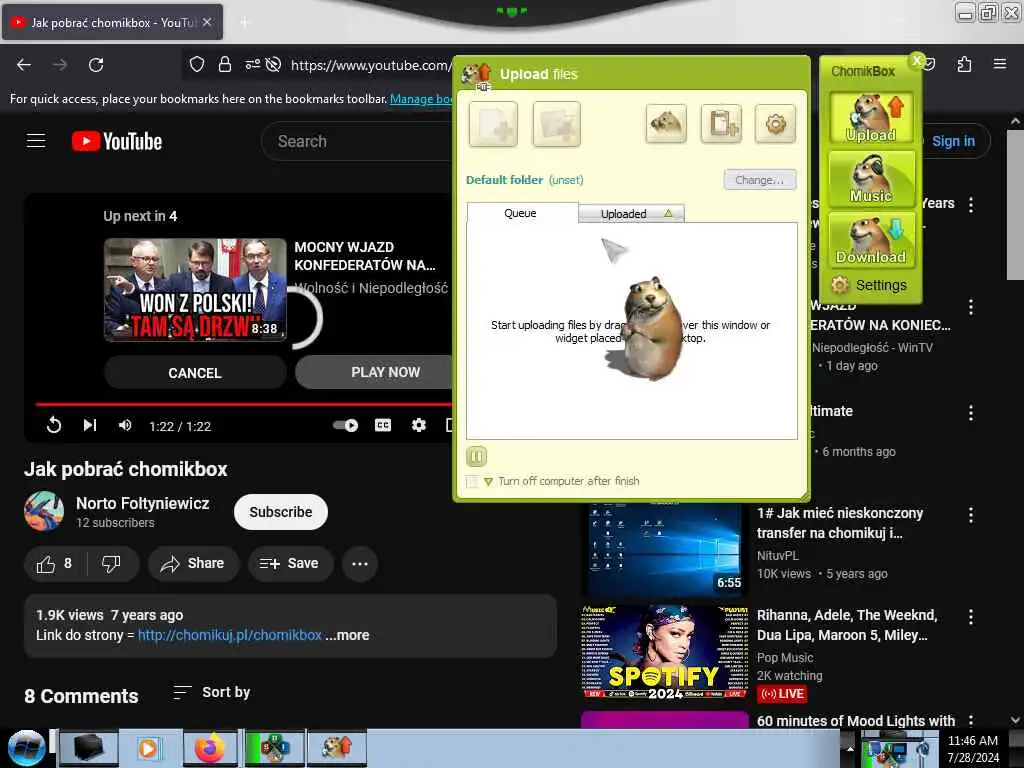Image resolution: width=1024 pixels, height=768 pixels.
Task: Click the pause queue button in Upload files
Action: (476, 456)
